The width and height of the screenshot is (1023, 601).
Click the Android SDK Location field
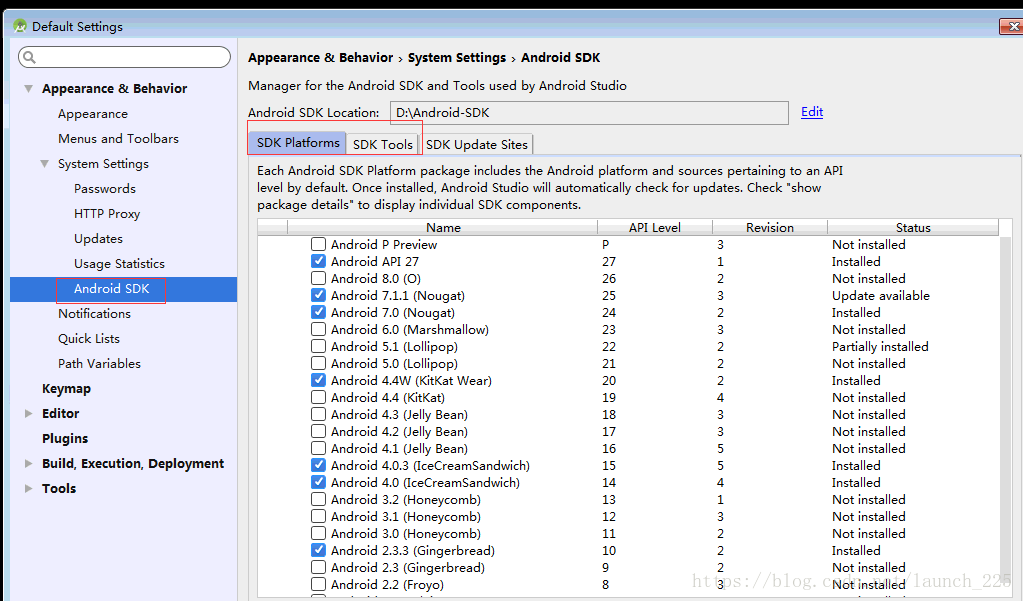point(589,112)
